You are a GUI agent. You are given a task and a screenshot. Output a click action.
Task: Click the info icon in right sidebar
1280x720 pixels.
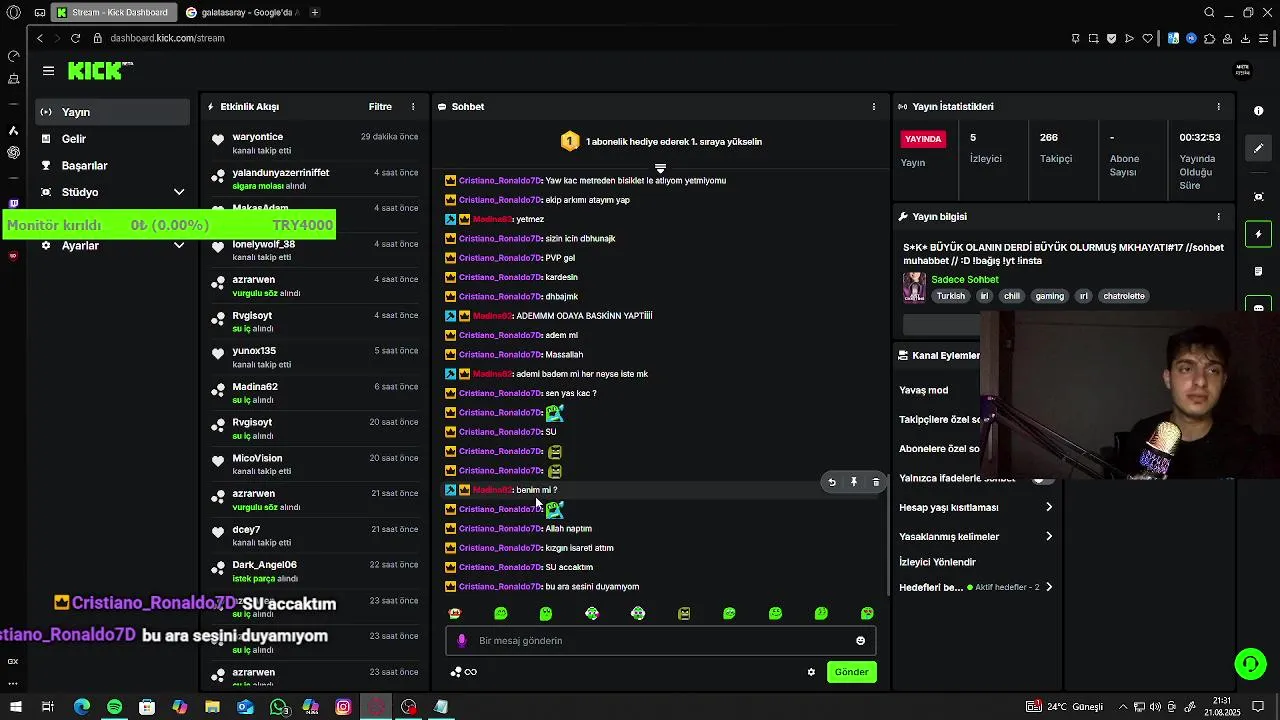point(1259,111)
